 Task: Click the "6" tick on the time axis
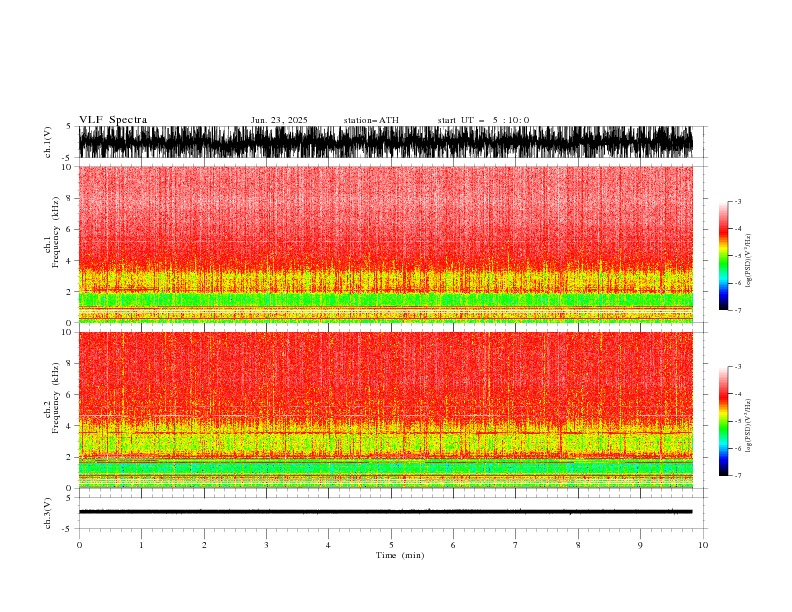(453, 545)
